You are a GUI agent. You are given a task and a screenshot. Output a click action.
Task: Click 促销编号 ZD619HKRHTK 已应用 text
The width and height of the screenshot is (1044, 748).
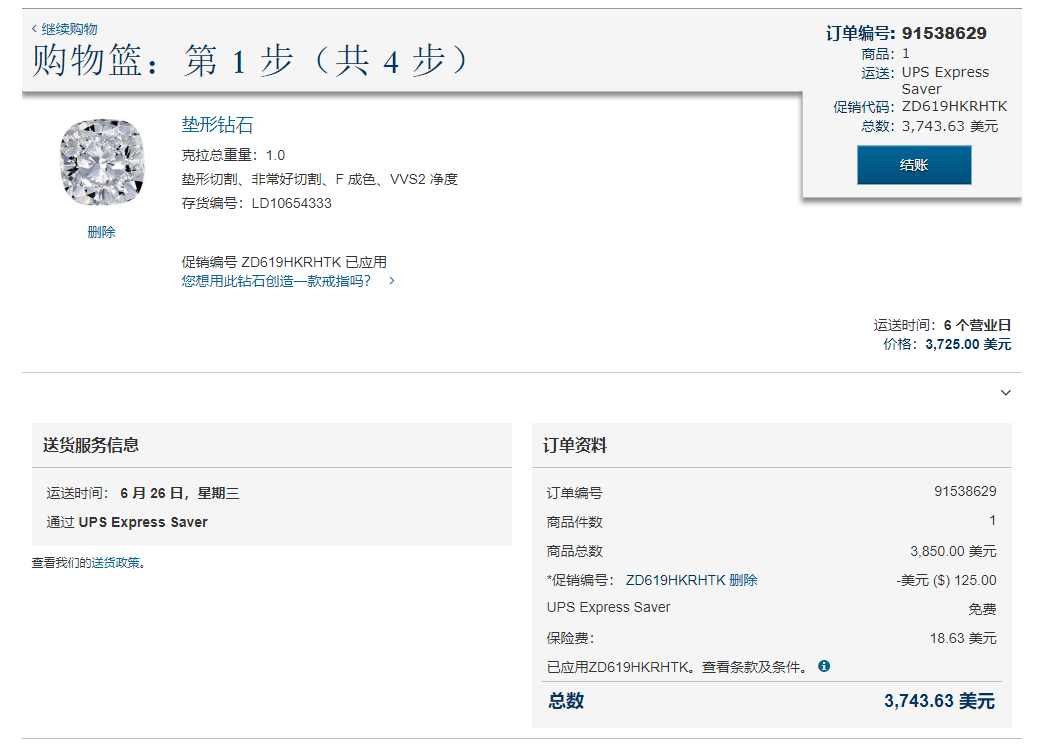click(284, 262)
